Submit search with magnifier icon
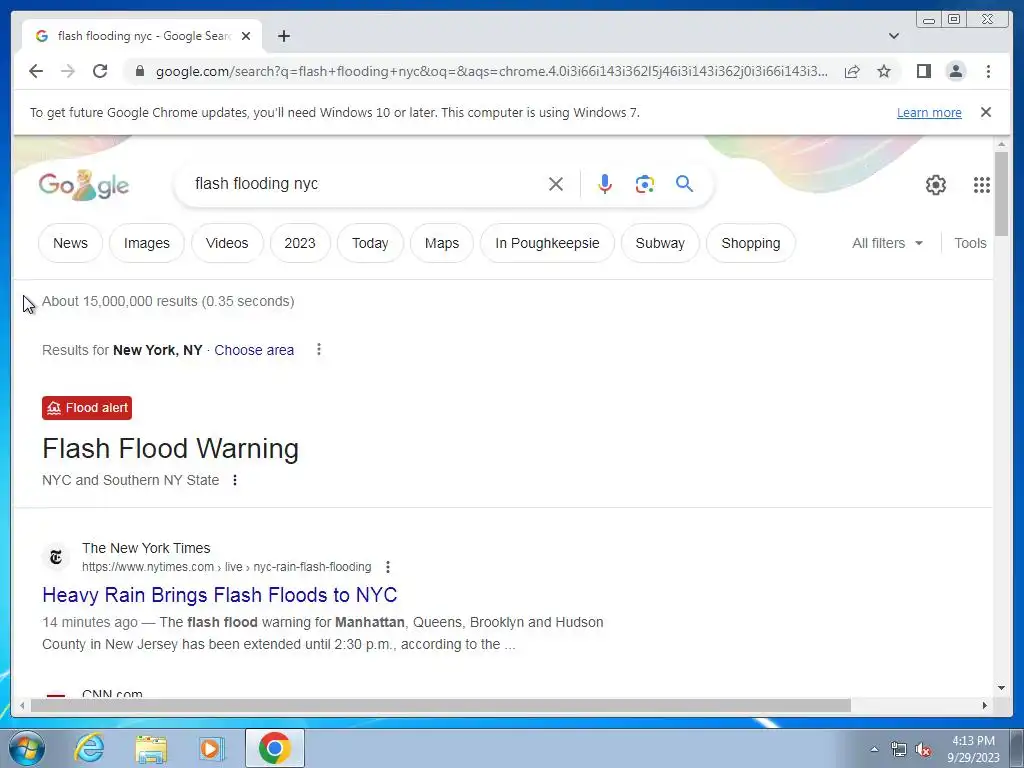Screen dimensions: 1024x768 (684, 184)
